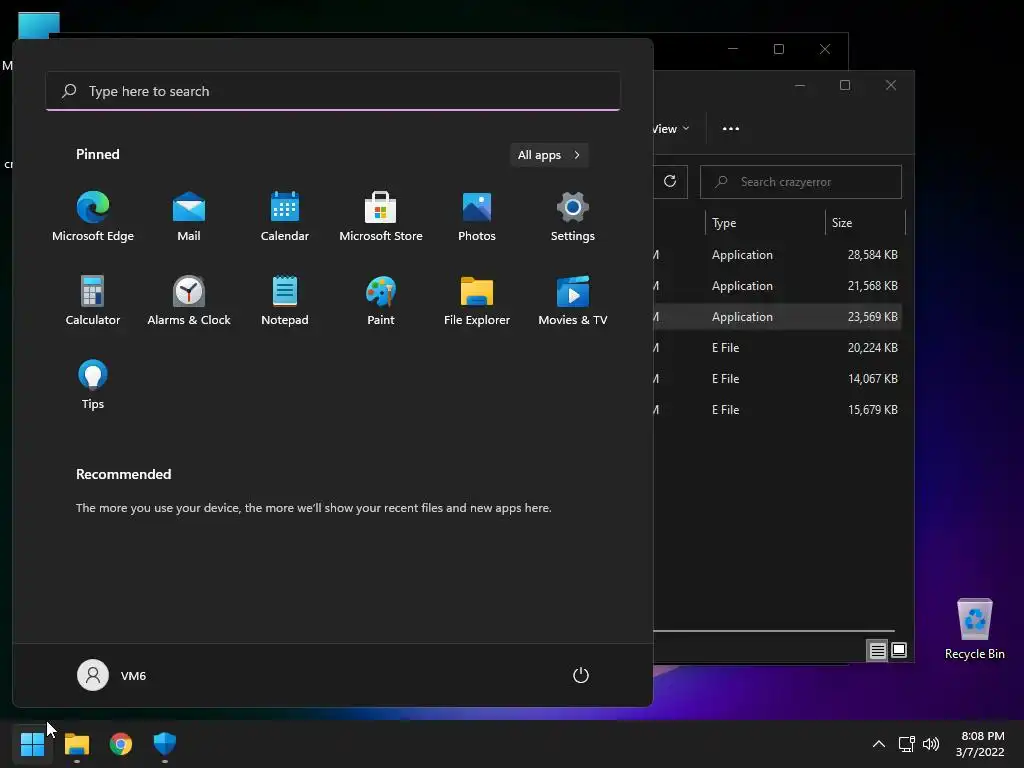Screen dimensions: 1024x768
Task: Expand the View dropdown in File Explorer
Action: pyautogui.click(x=671, y=129)
